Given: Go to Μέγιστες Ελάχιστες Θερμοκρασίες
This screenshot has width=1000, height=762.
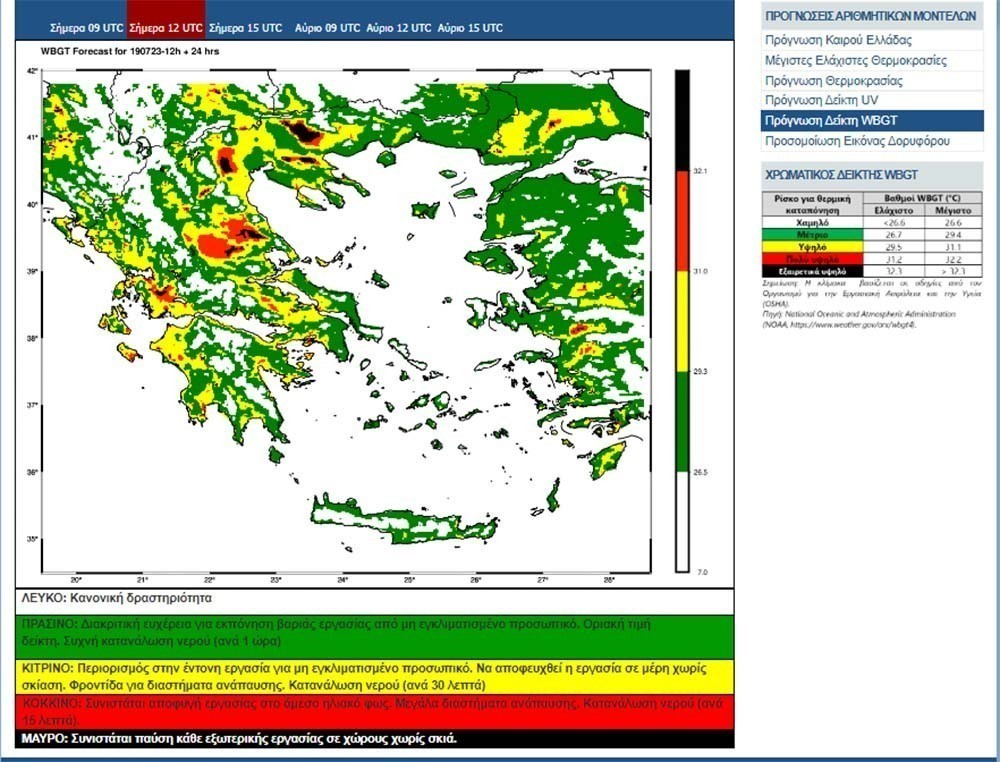Looking at the screenshot, I should [855, 61].
